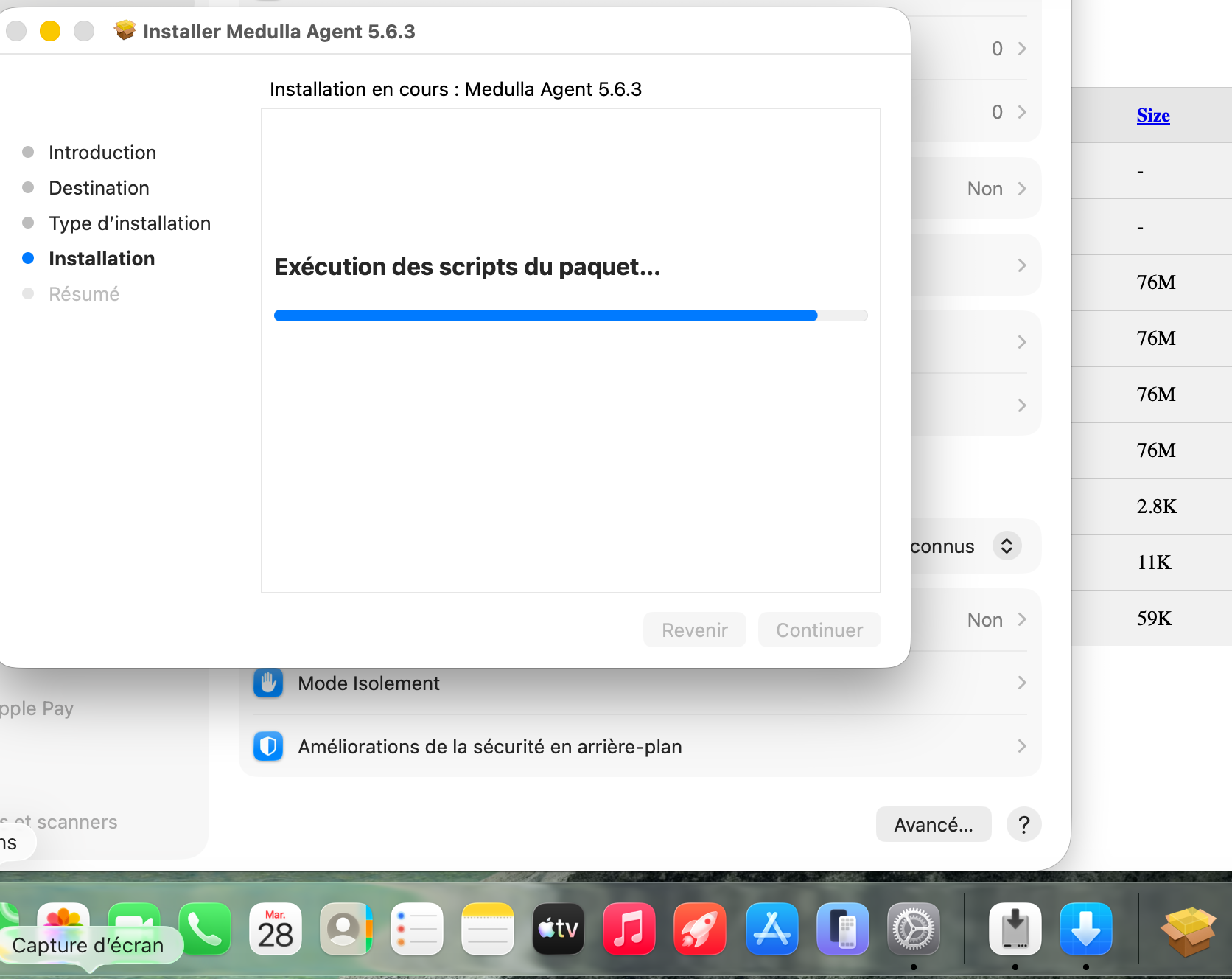Click the 59K size cell
This screenshot has width=1232, height=979.
[1154, 619]
